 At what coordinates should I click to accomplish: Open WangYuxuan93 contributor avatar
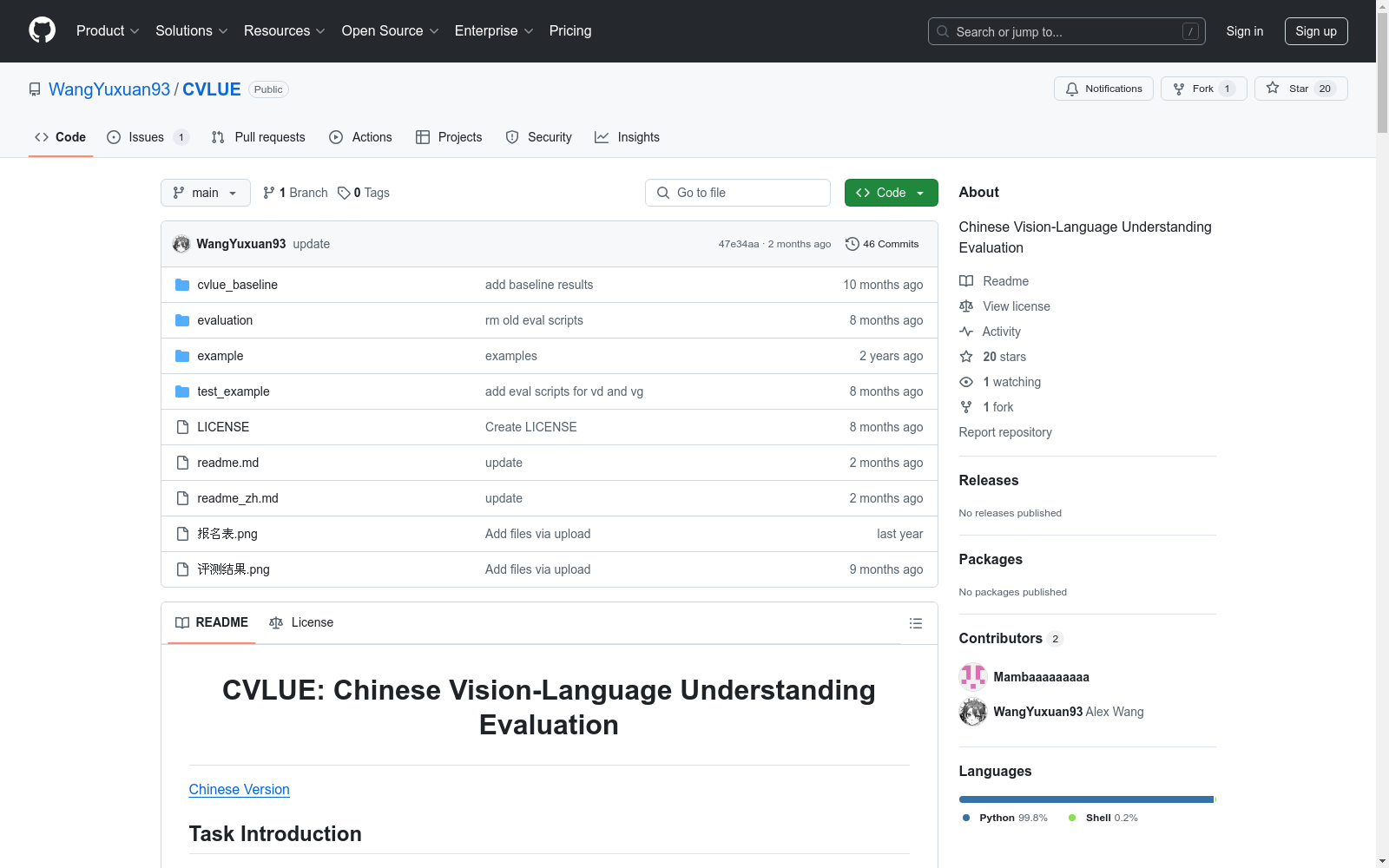(x=973, y=712)
